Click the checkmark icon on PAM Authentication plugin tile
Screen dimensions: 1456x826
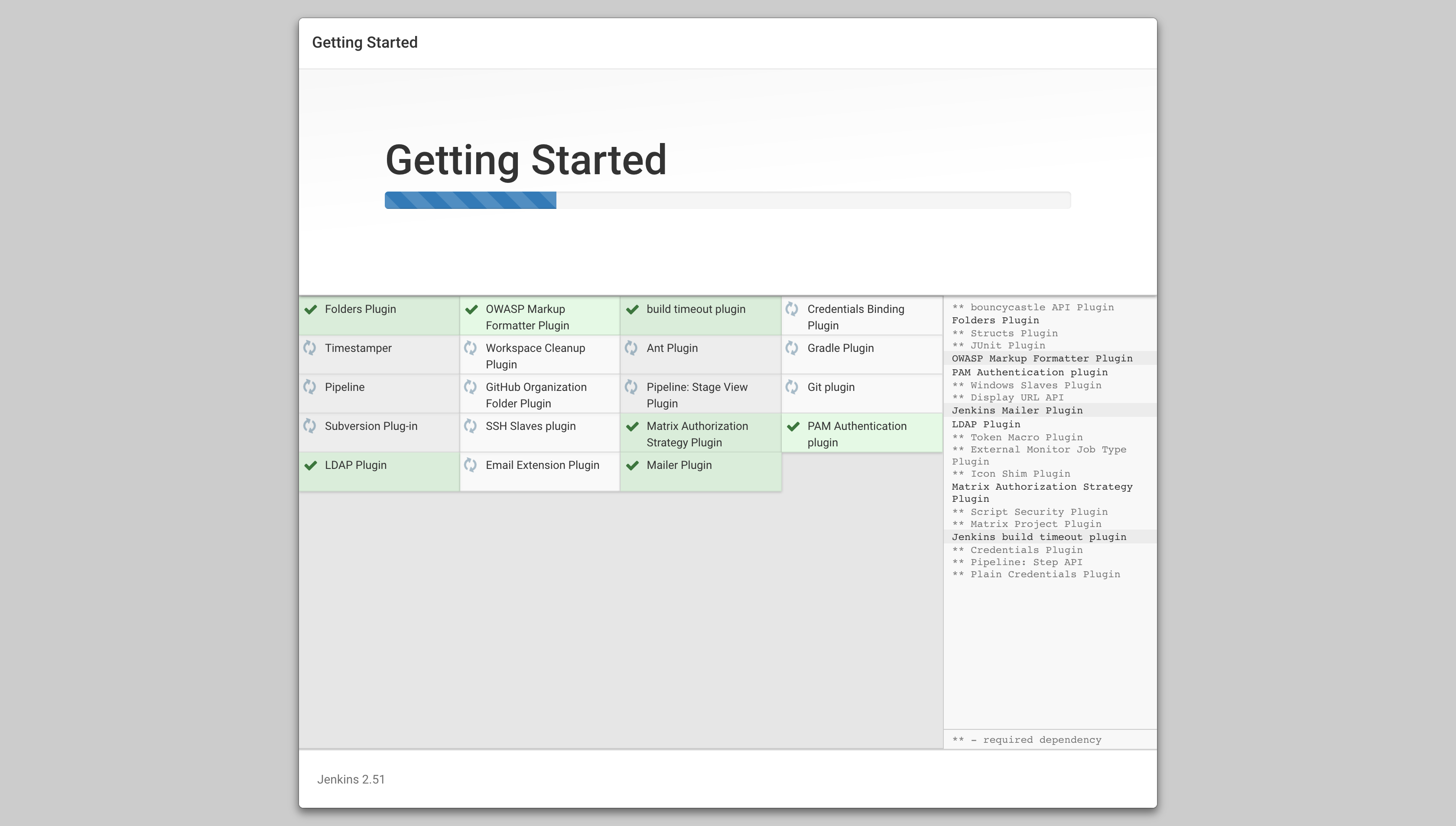[x=793, y=426]
